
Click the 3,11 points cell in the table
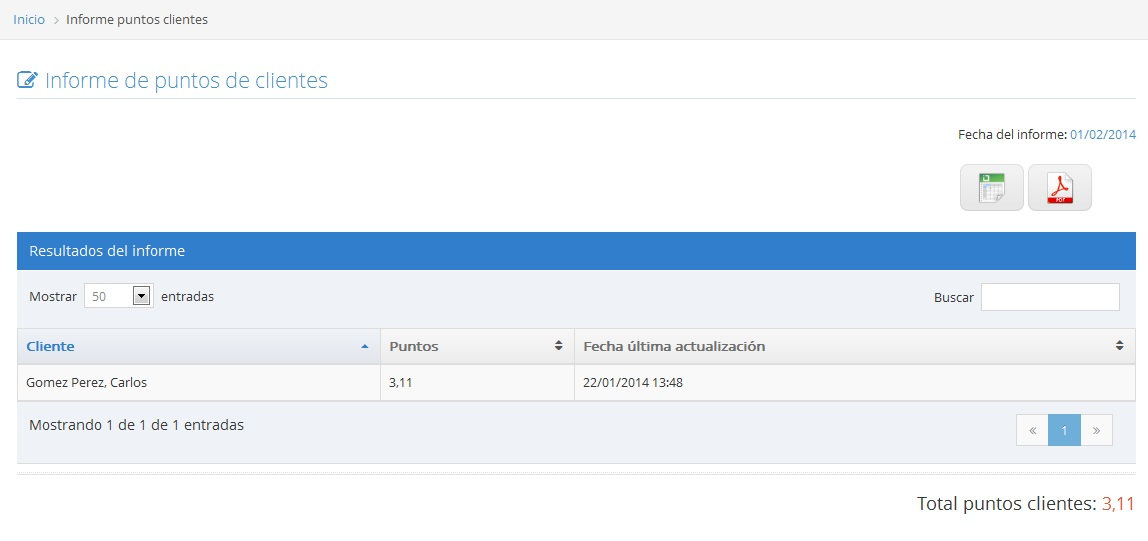click(x=401, y=382)
